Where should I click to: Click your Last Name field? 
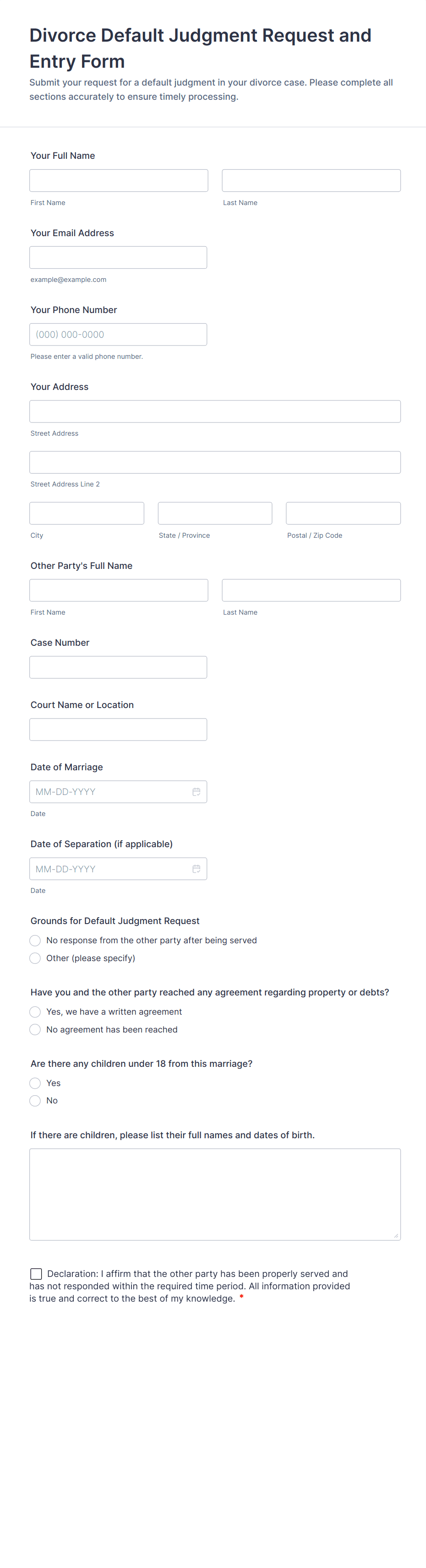[311, 180]
